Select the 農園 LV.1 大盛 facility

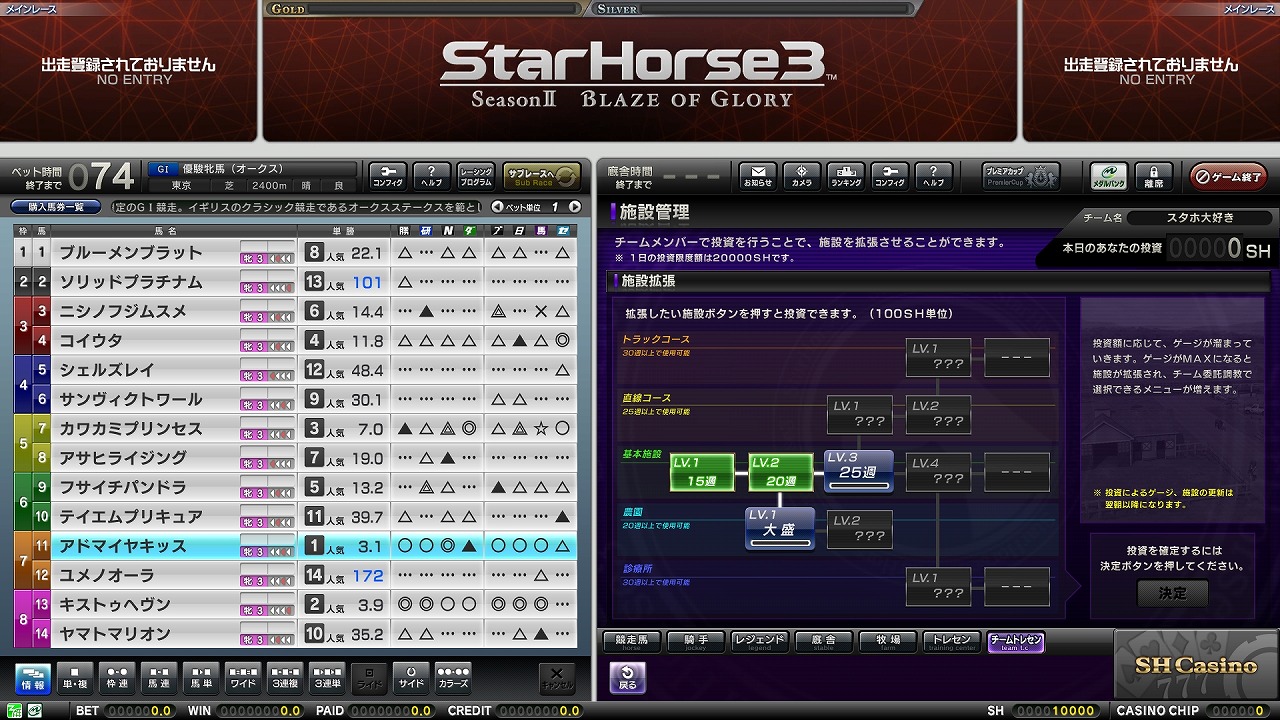click(780, 528)
